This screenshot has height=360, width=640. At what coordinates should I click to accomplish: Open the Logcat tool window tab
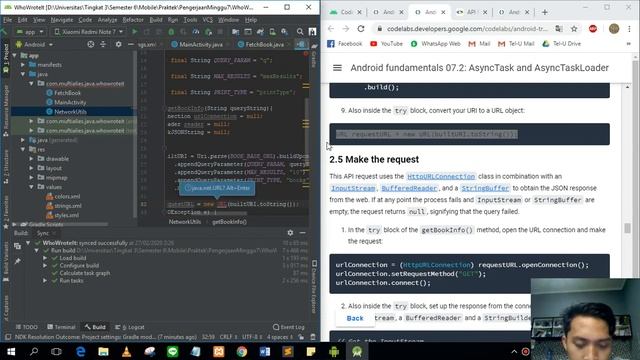pyautogui.click(x=130, y=327)
